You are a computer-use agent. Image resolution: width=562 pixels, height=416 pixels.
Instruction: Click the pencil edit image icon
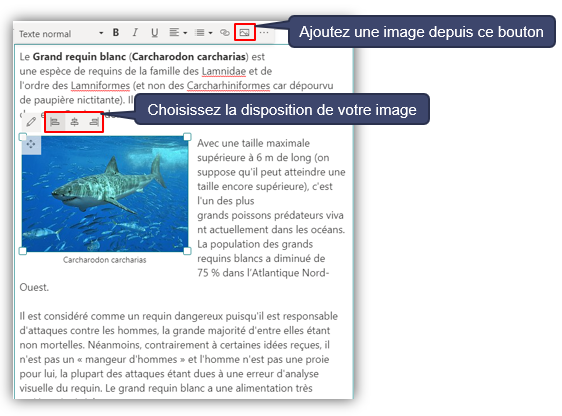32,122
